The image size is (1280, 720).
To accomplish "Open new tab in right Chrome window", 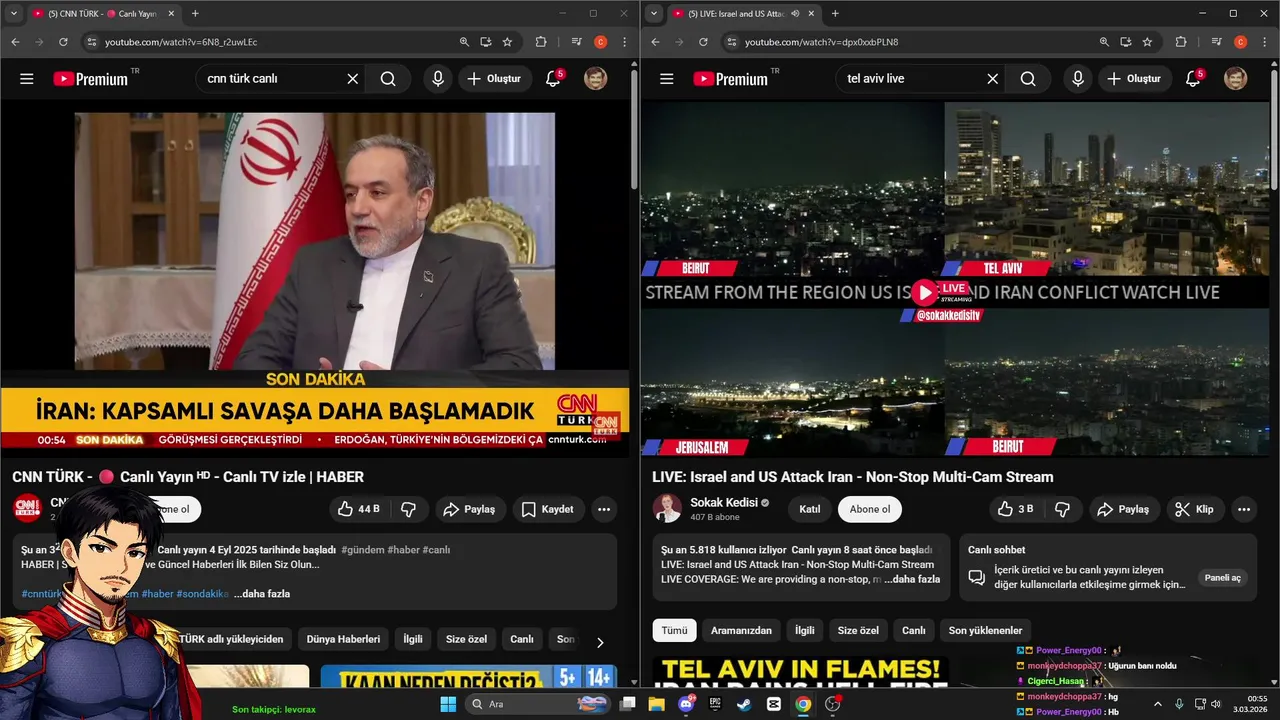I will [x=835, y=13].
